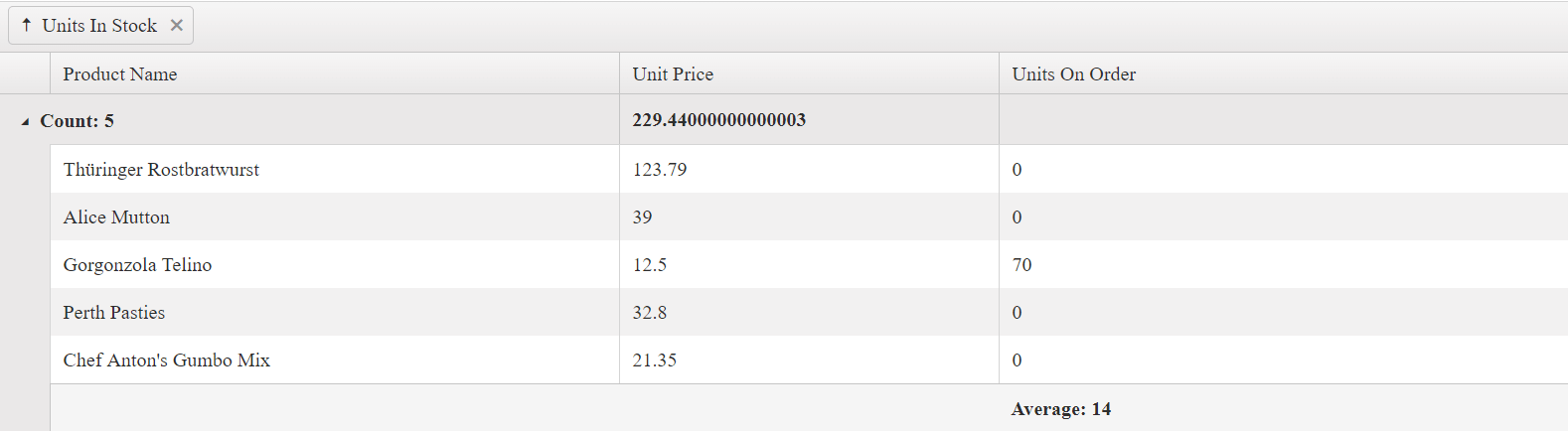Select the unit price 32.8 cell
The image size is (1568, 431).
[650, 313]
